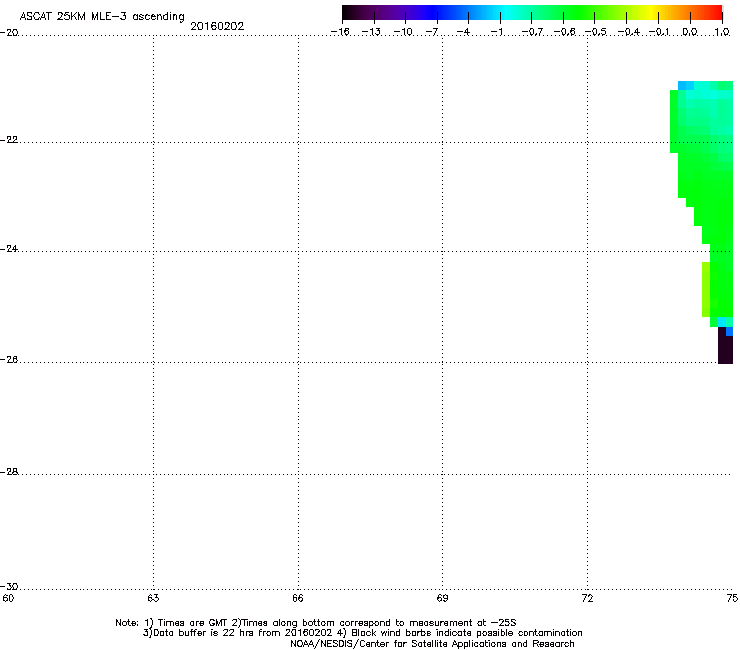740x650 pixels.
Task: Click the 63 longitude axis label
Action: (x=153, y=599)
